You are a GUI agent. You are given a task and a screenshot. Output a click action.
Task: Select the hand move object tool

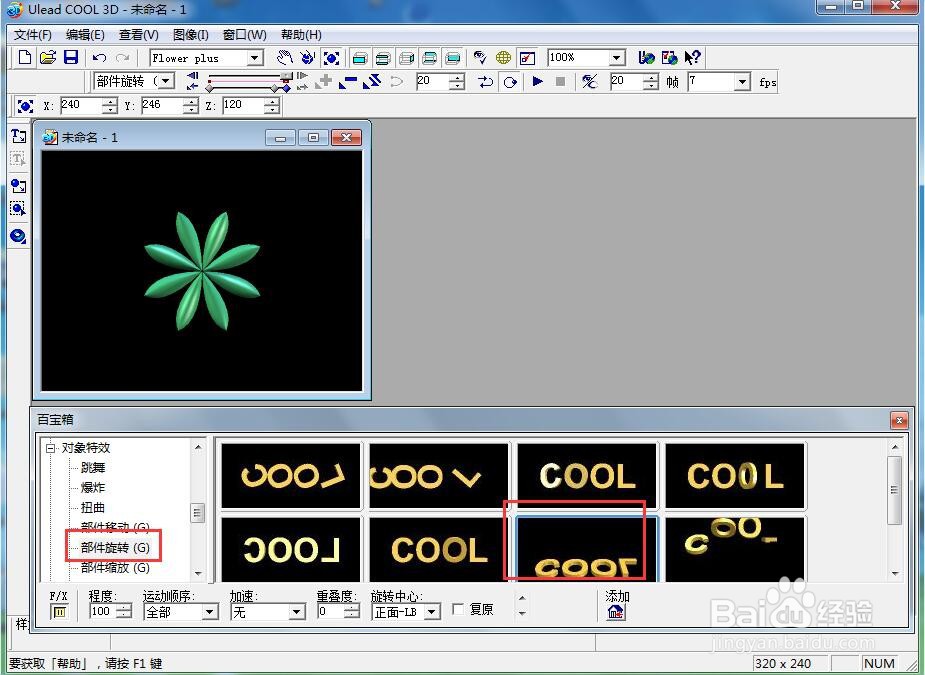[284, 58]
